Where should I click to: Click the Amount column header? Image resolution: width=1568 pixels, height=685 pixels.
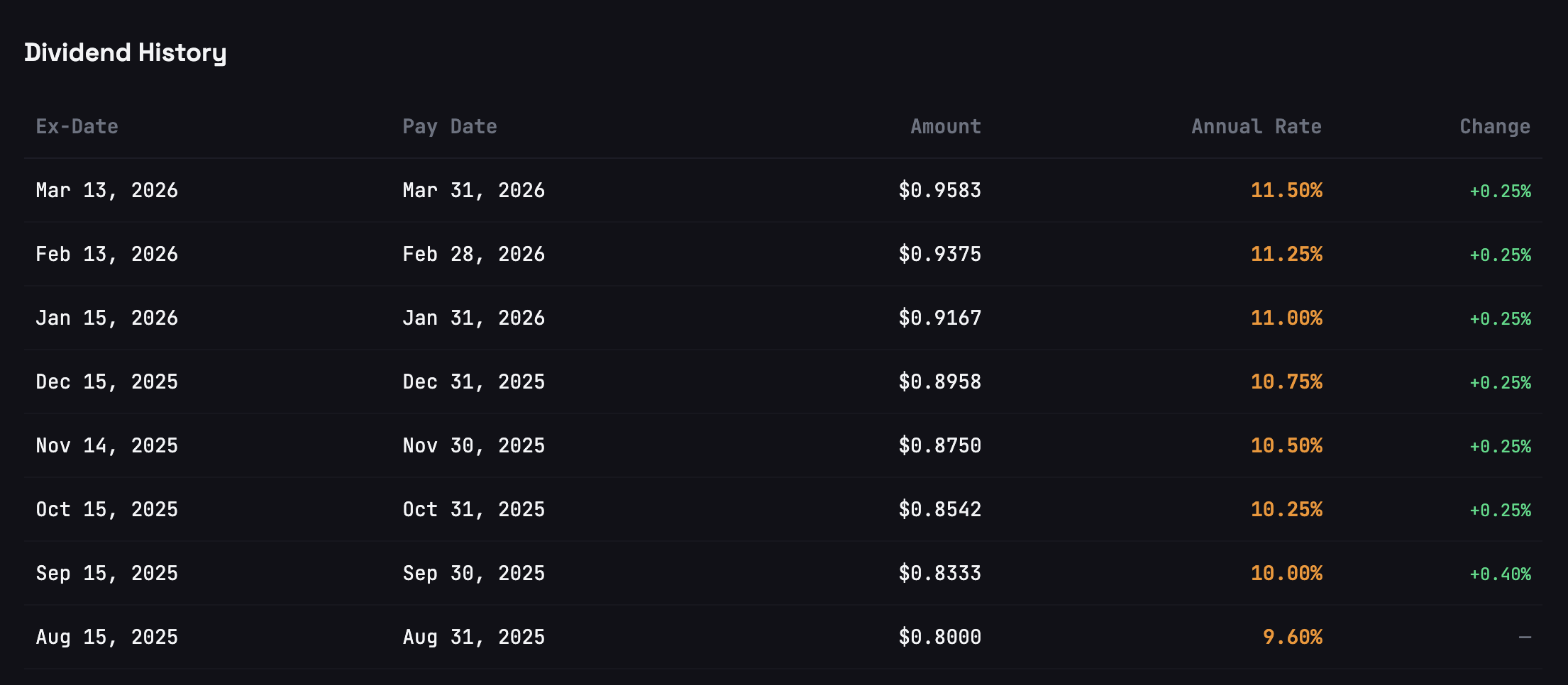946,127
